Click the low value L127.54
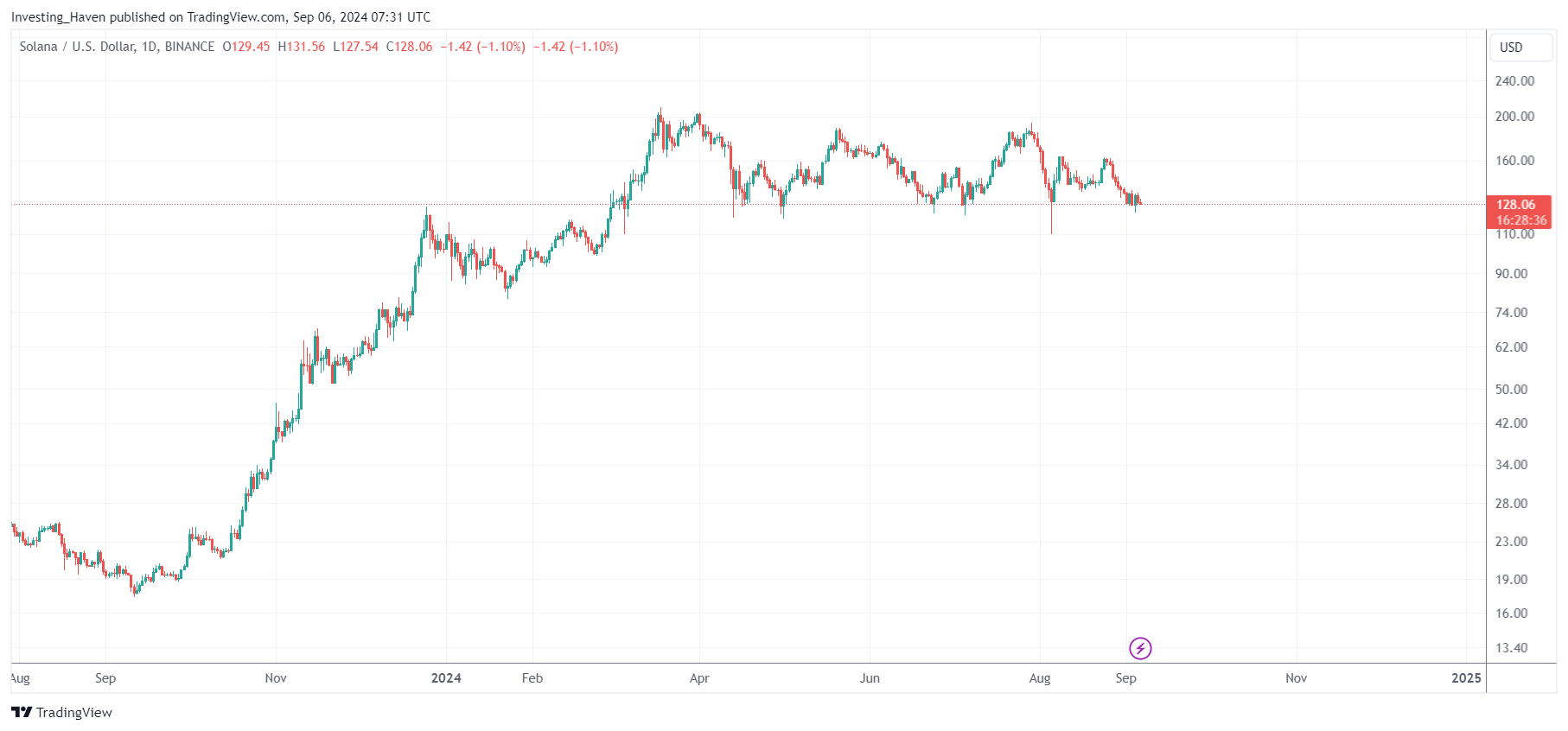This screenshot has width=1568, height=731. point(356,47)
